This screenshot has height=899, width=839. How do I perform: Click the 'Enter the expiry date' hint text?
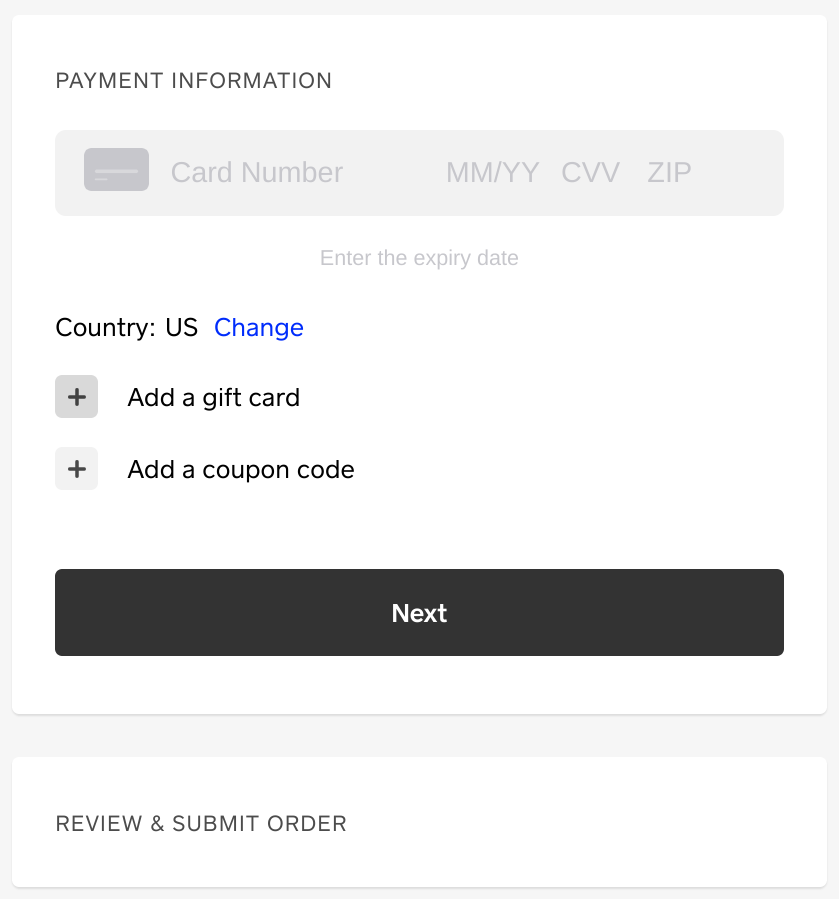coord(419,258)
